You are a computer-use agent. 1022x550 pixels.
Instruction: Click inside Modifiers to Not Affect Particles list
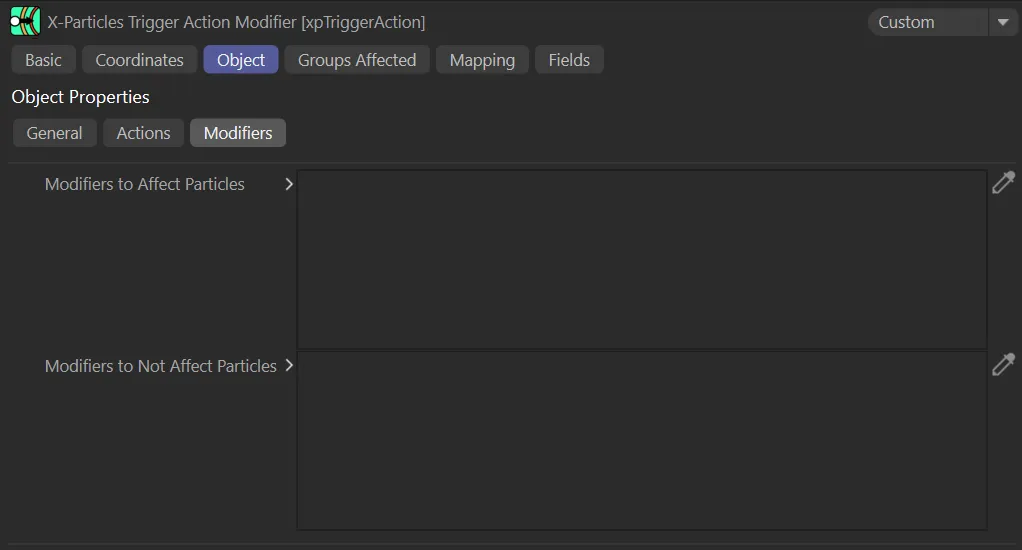tap(641, 440)
